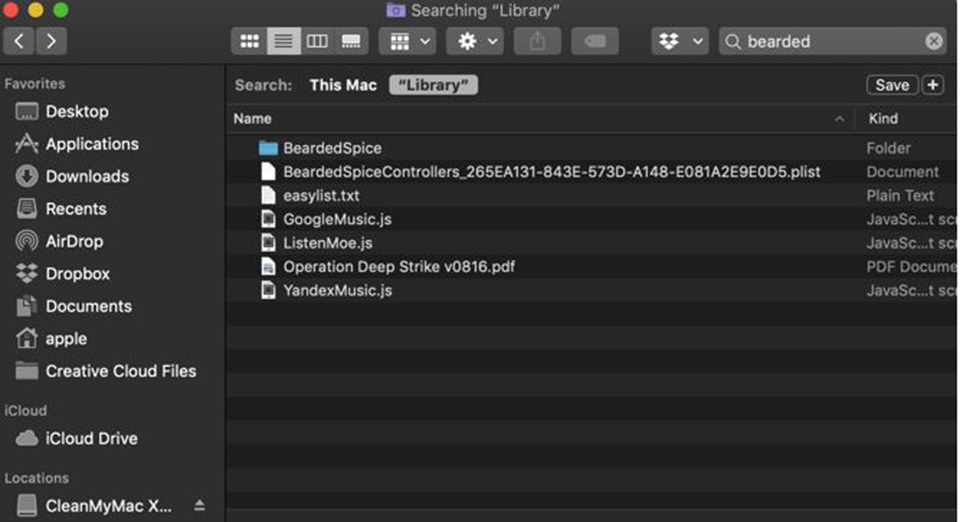Go back with the left arrow button
The height and width of the screenshot is (522, 960).
click(x=19, y=42)
